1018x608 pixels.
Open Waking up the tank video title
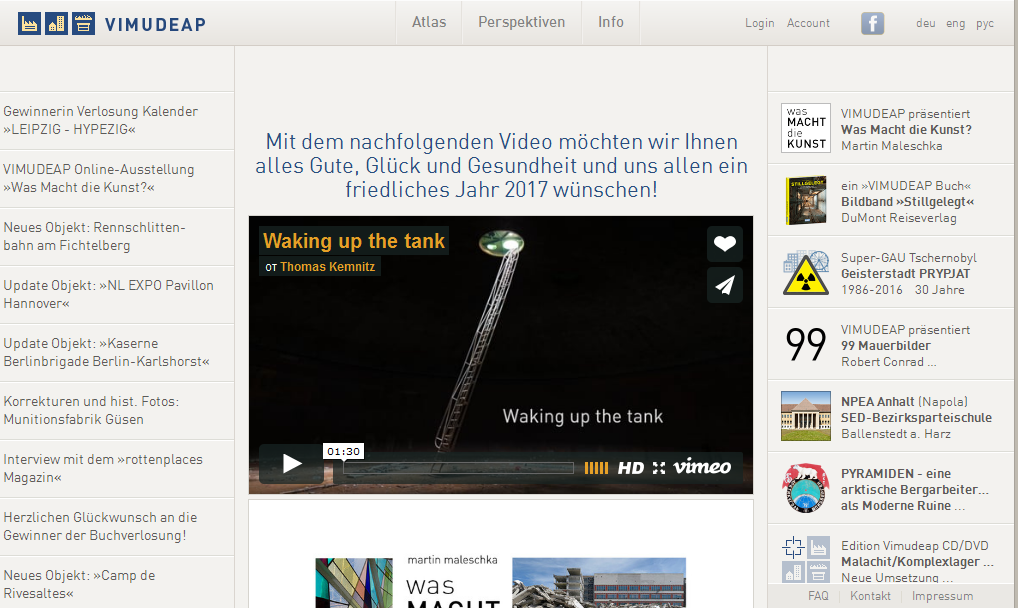click(354, 241)
